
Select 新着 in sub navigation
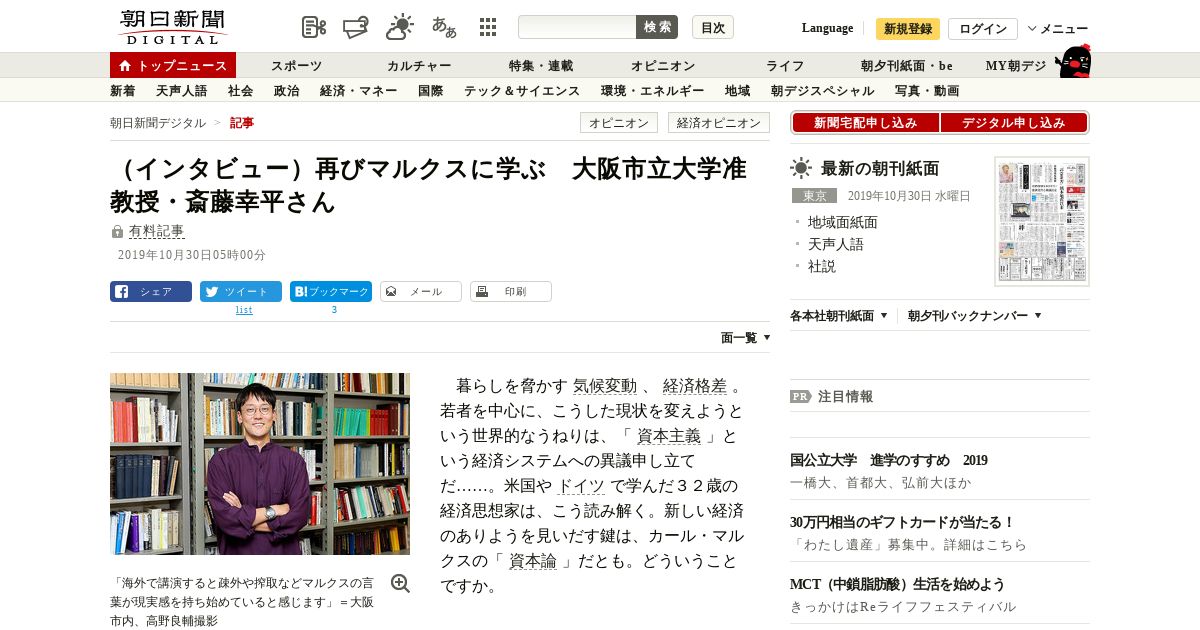point(123,91)
